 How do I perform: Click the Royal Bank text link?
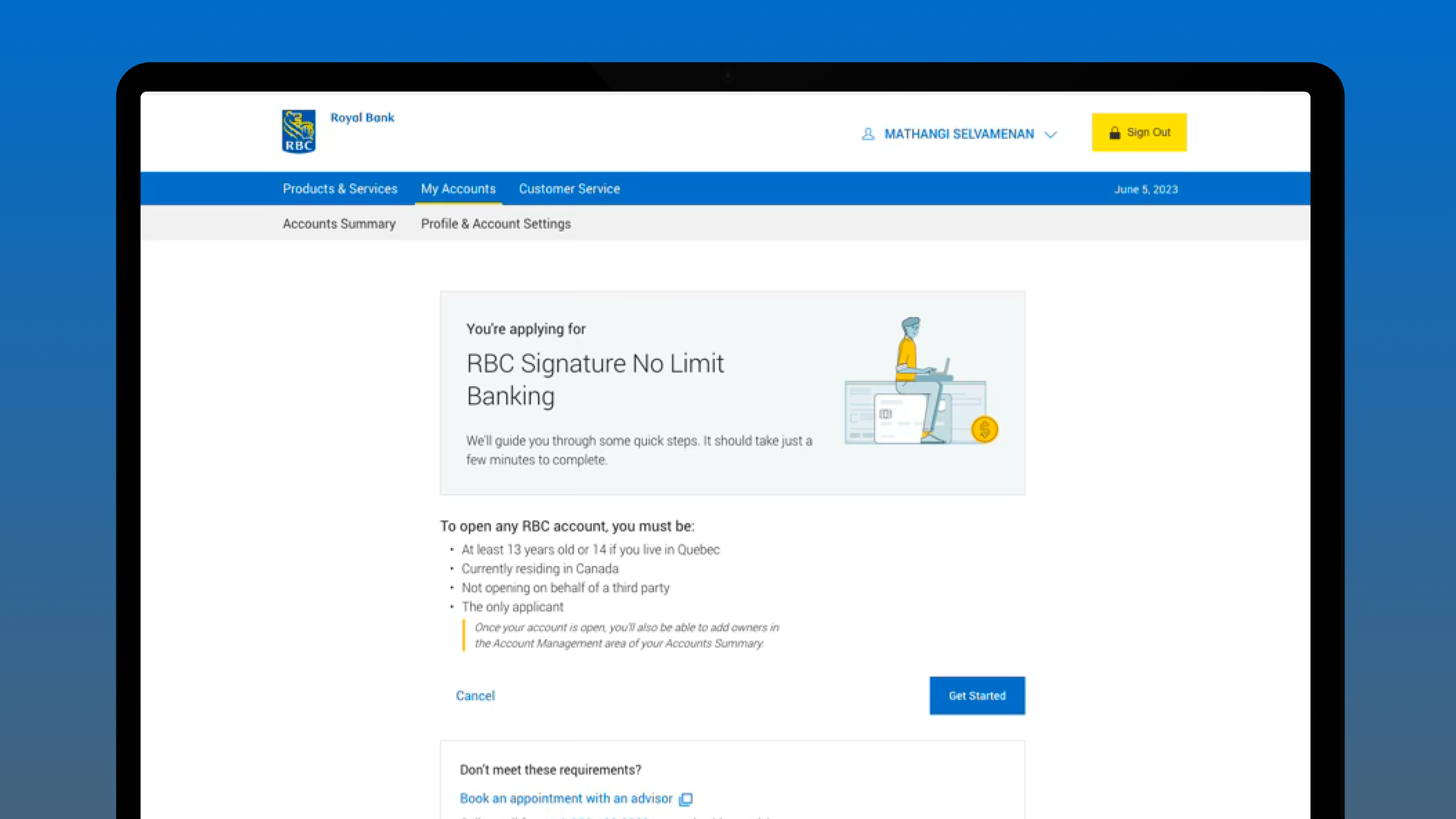[x=362, y=118]
